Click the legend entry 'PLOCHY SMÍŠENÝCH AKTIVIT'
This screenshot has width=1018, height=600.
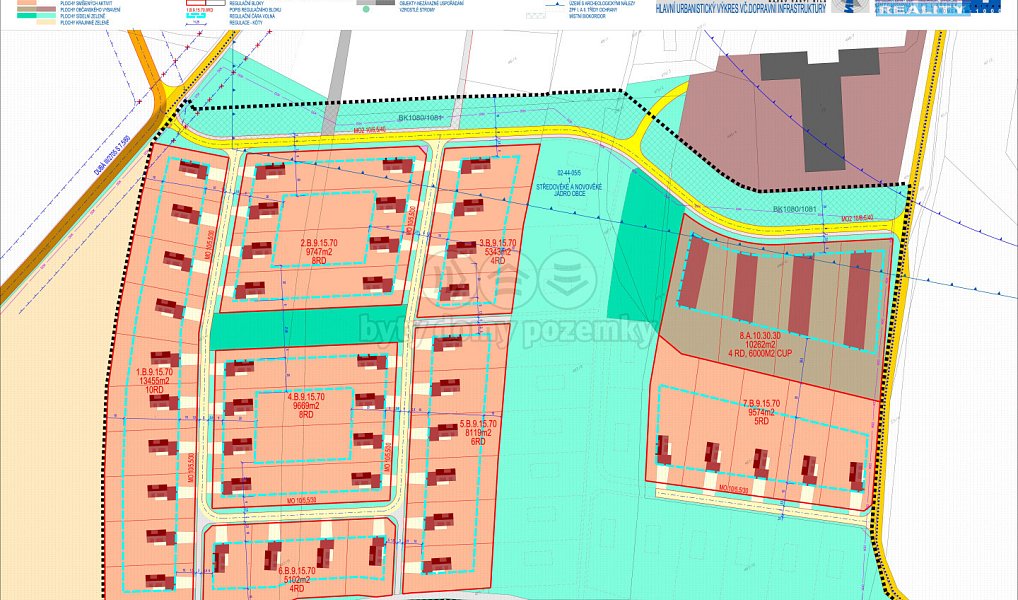pos(86,3)
